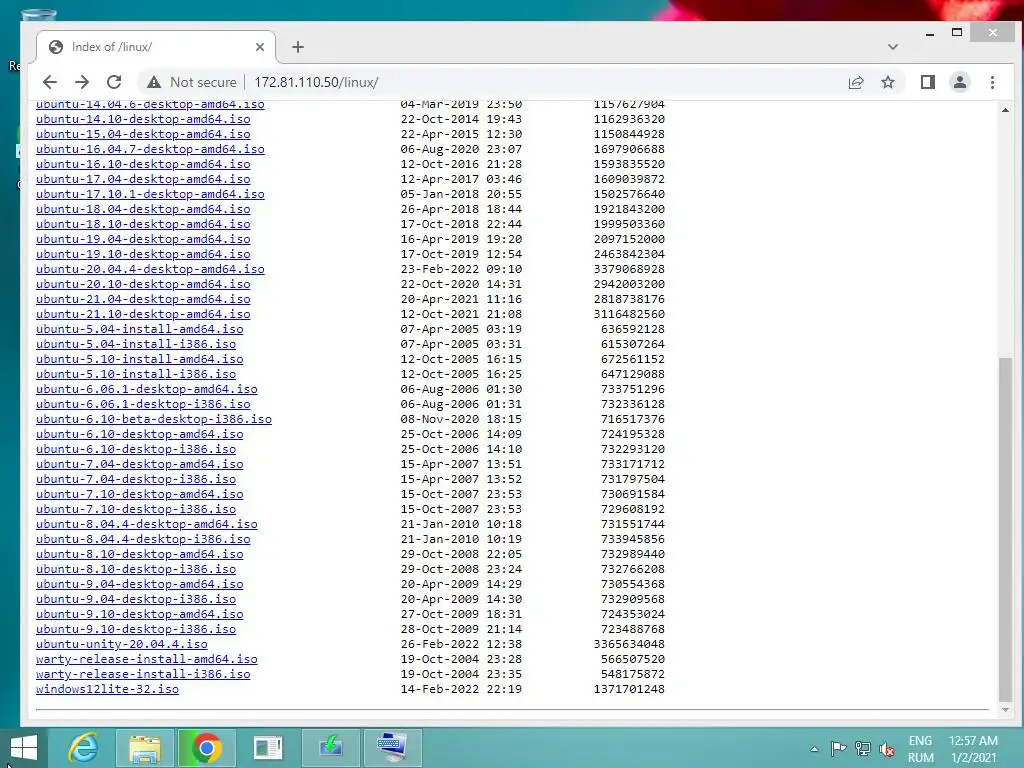
Task: Click the date 14-Feb-2022 22:19
Action: coord(461,690)
